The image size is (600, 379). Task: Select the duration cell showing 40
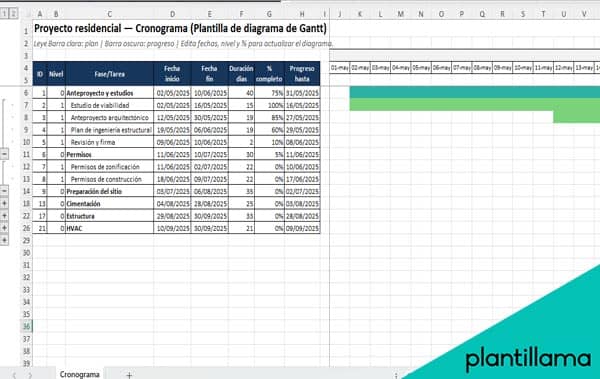241,93
